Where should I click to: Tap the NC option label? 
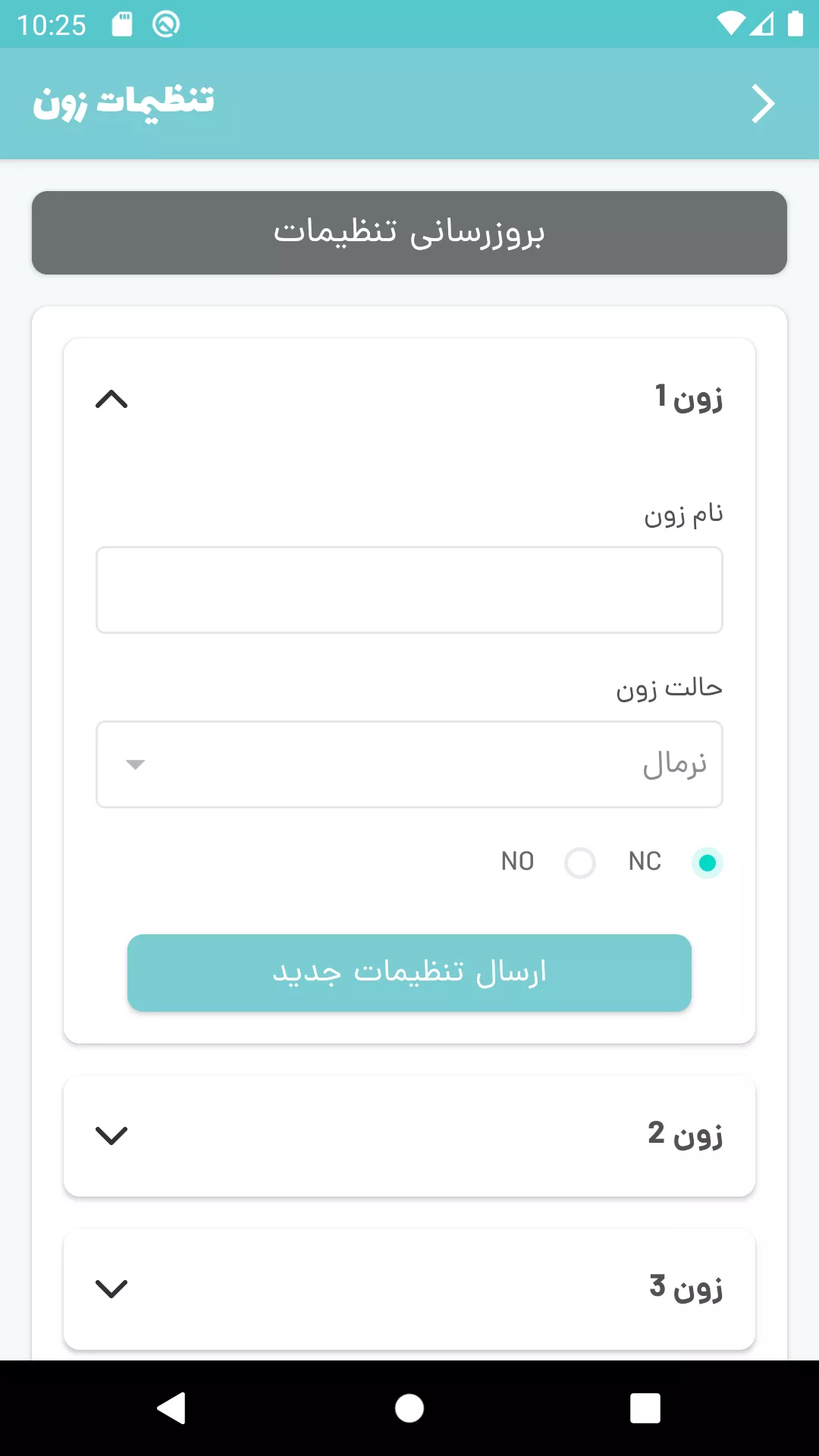645,861
